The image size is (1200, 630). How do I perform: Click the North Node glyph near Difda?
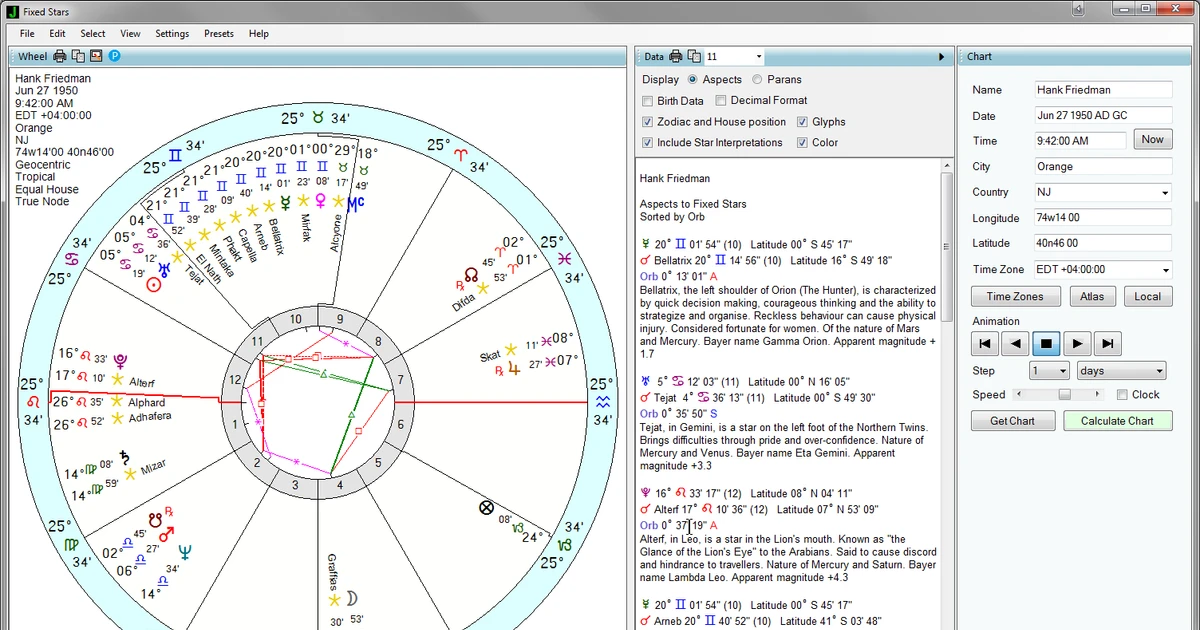[x=471, y=273]
